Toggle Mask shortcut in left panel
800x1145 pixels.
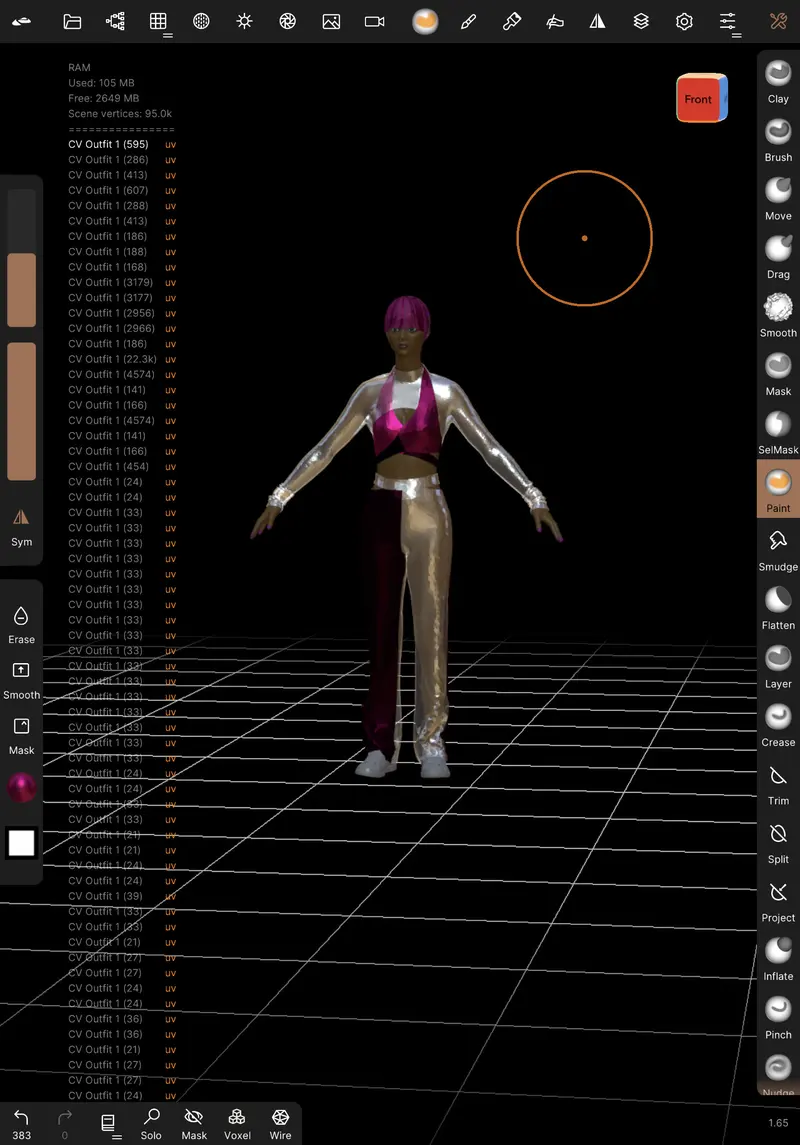[21, 735]
